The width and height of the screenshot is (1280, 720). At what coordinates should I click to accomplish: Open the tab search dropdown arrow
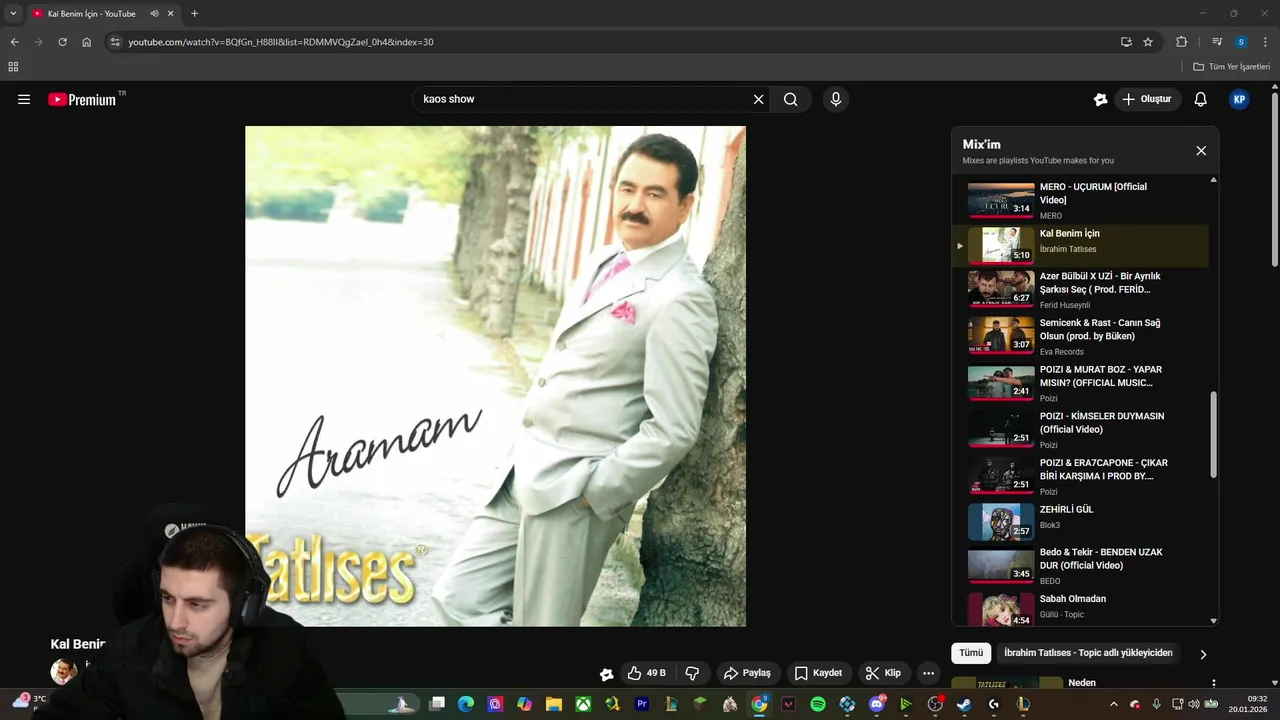(13, 13)
